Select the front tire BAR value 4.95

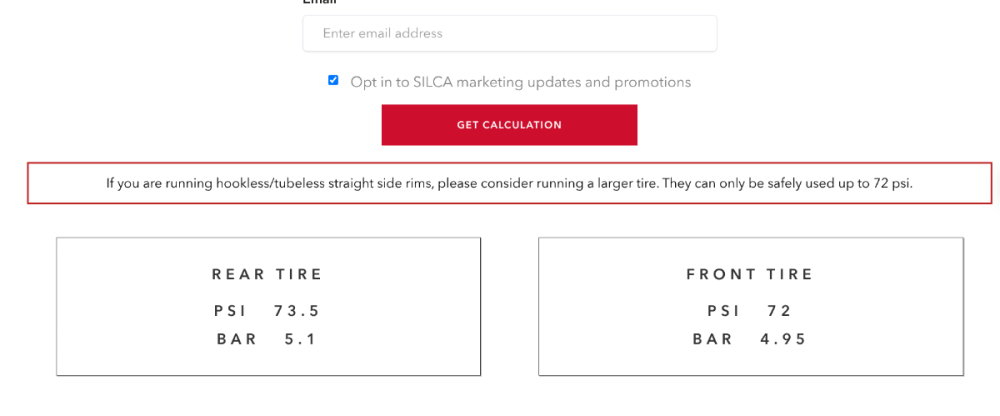coord(782,339)
